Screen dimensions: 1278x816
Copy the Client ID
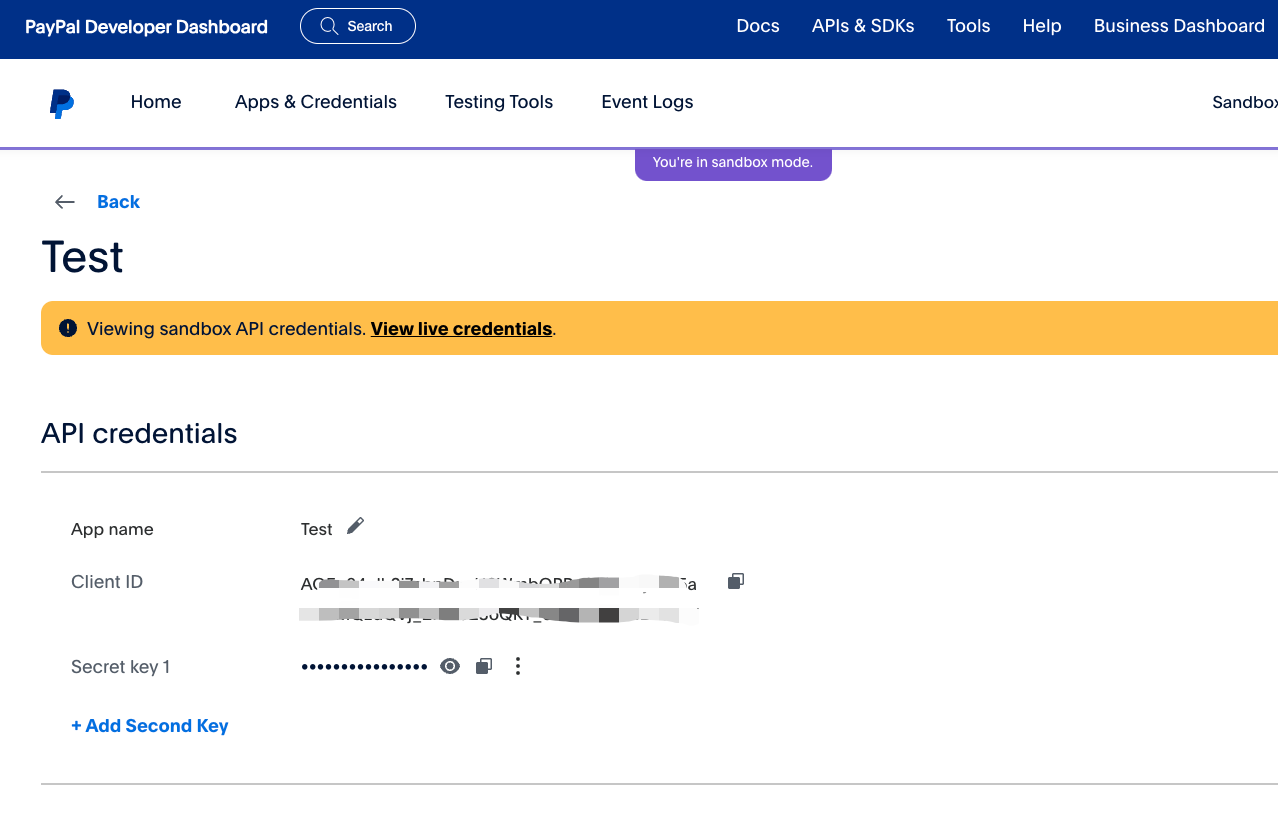pyautogui.click(x=736, y=581)
